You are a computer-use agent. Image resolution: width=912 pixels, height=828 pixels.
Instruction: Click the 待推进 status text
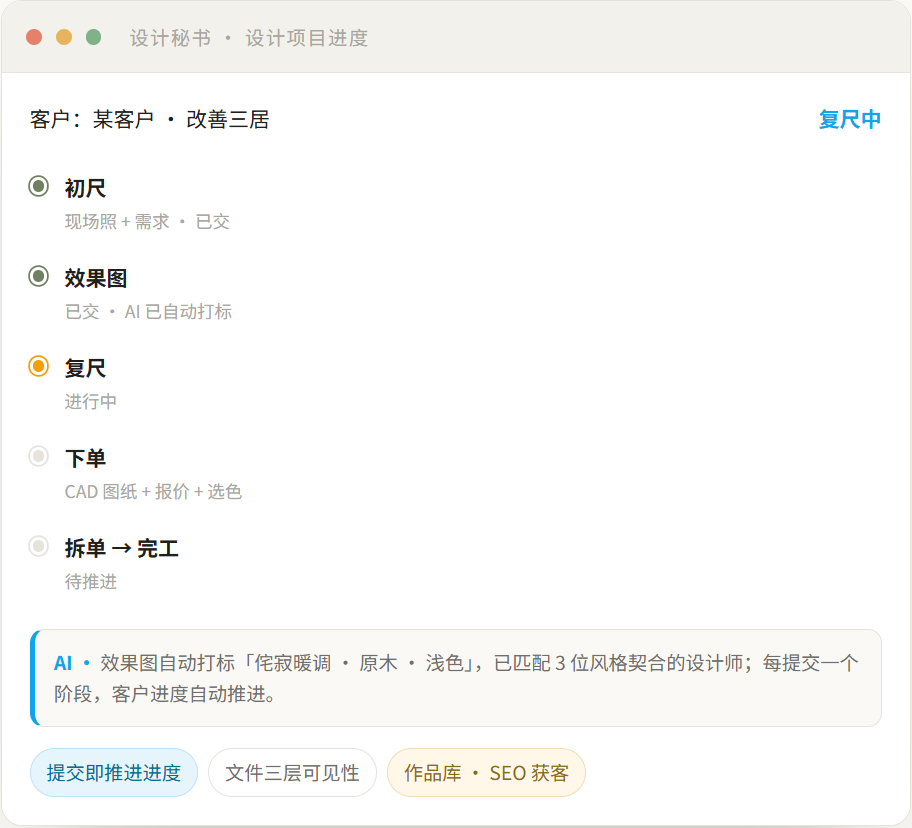point(91,582)
